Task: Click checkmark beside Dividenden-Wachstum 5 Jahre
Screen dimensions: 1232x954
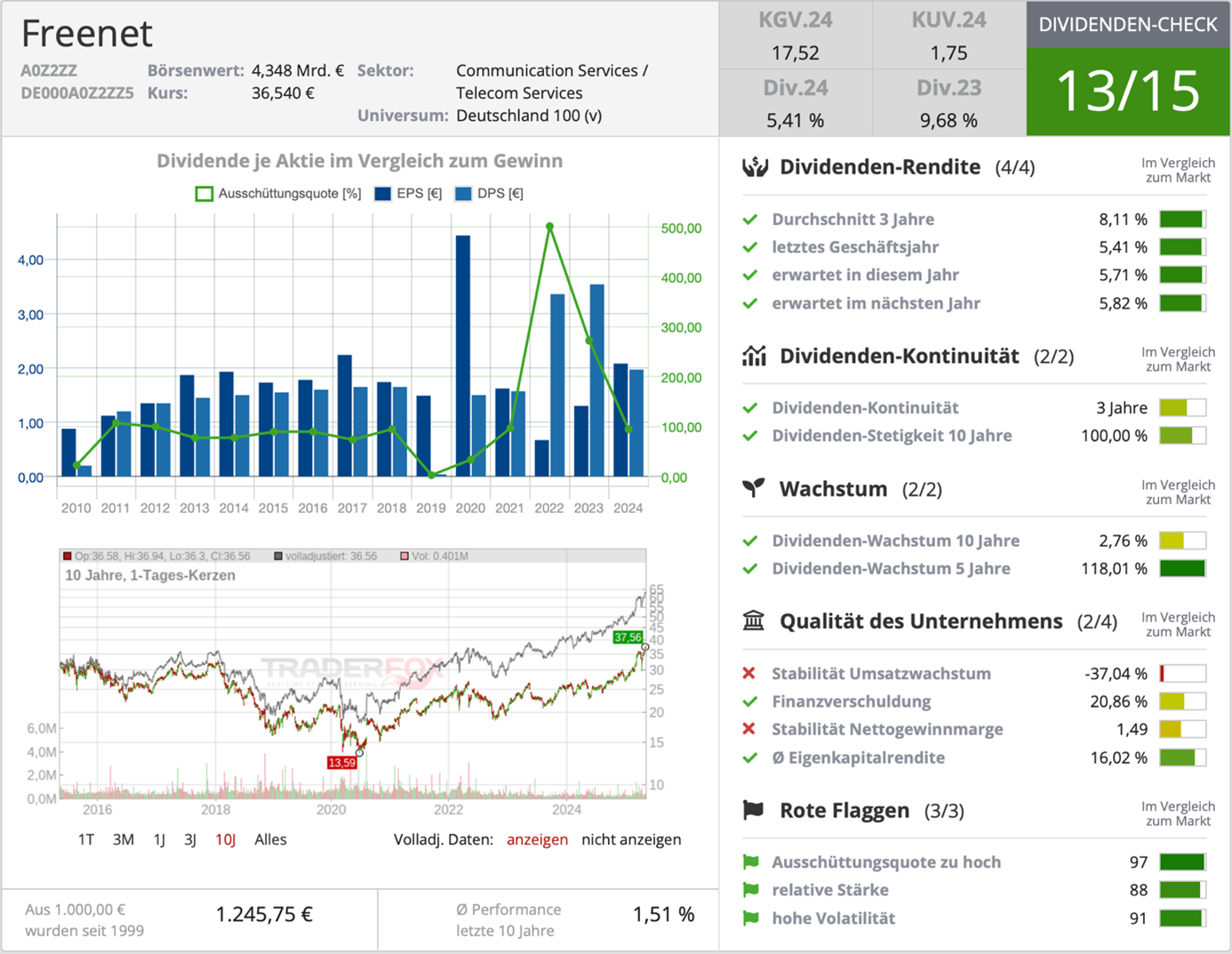Action: point(750,568)
